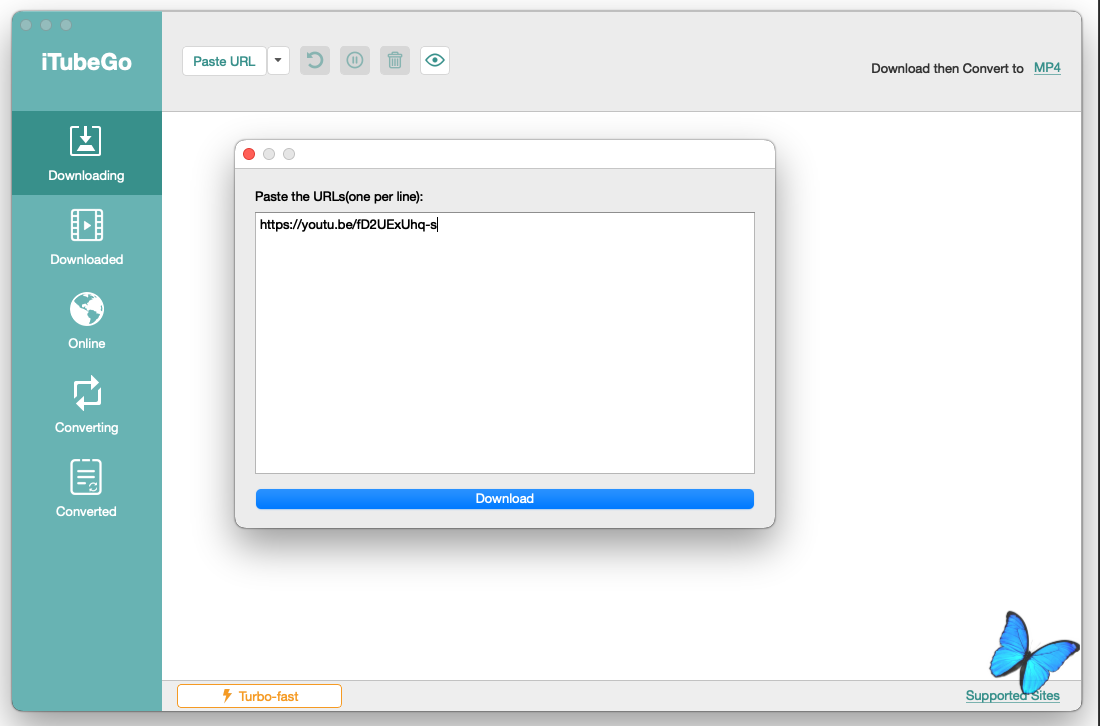Image resolution: width=1100 pixels, height=726 pixels.
Task: Click the resume all downloads icon
Action: coord(315,60)
